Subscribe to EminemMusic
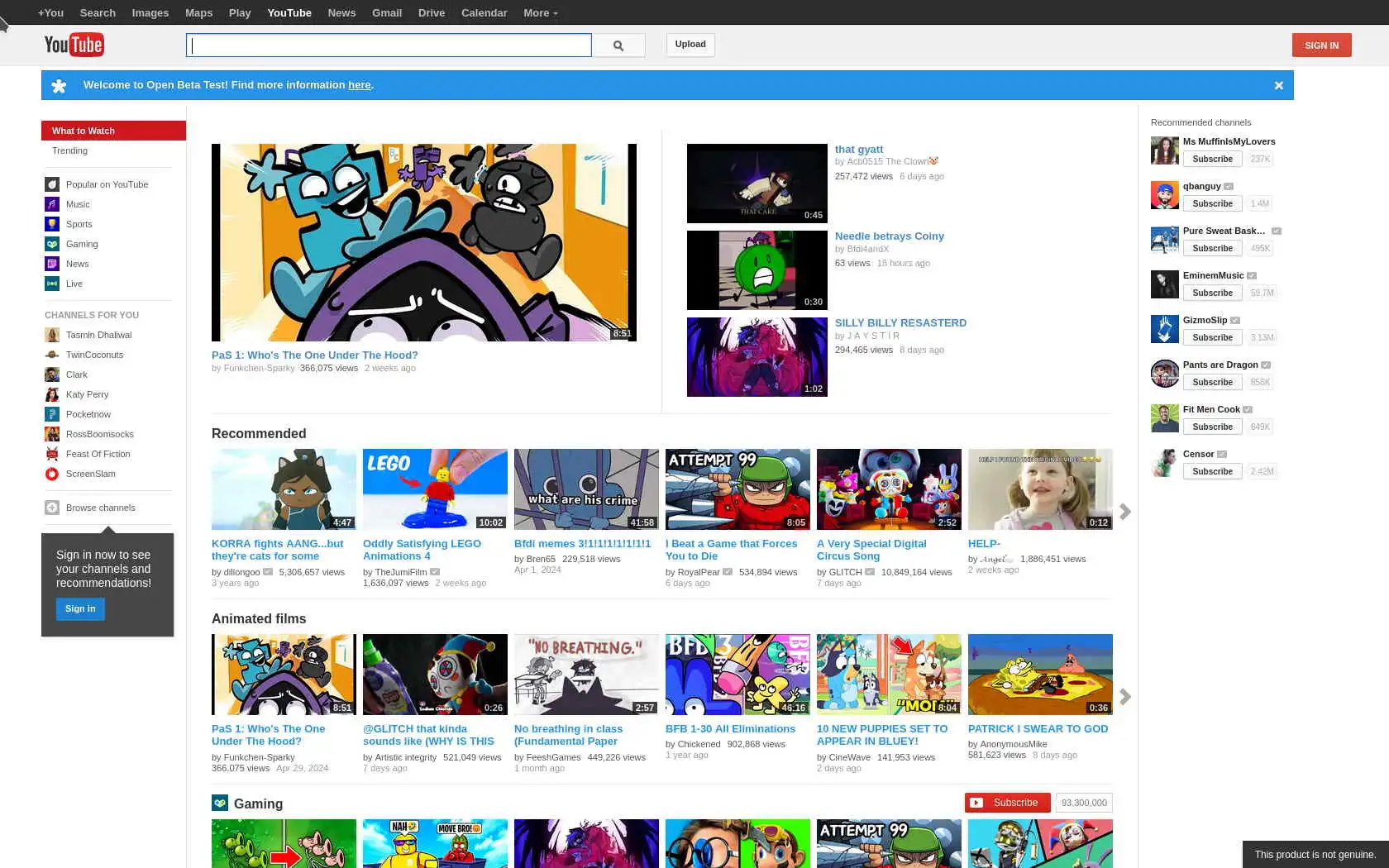 click(1212, 293)
